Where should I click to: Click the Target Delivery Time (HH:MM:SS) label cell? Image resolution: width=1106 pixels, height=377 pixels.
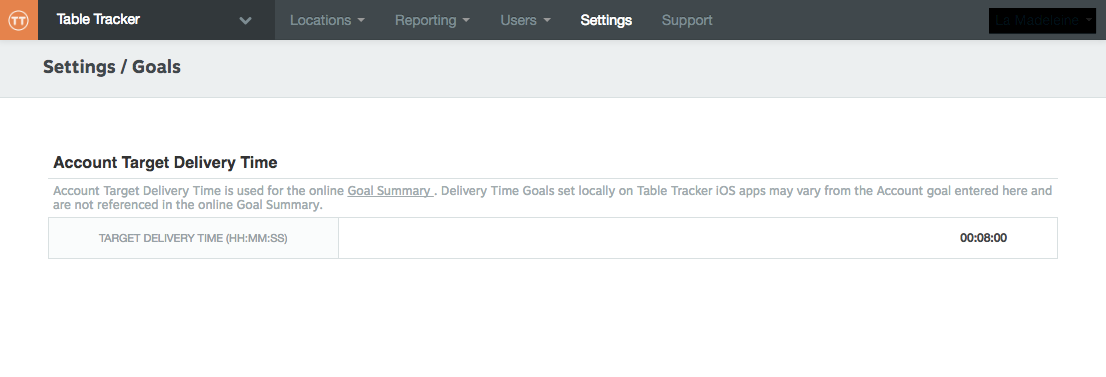click(x=193, y=238)
